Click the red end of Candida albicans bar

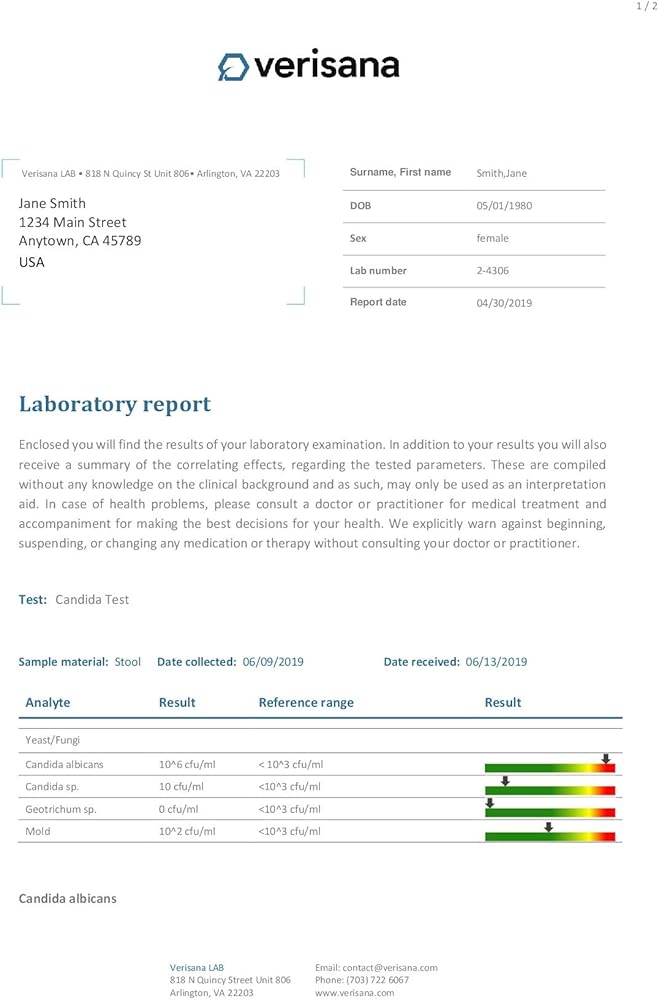point(609,768)
